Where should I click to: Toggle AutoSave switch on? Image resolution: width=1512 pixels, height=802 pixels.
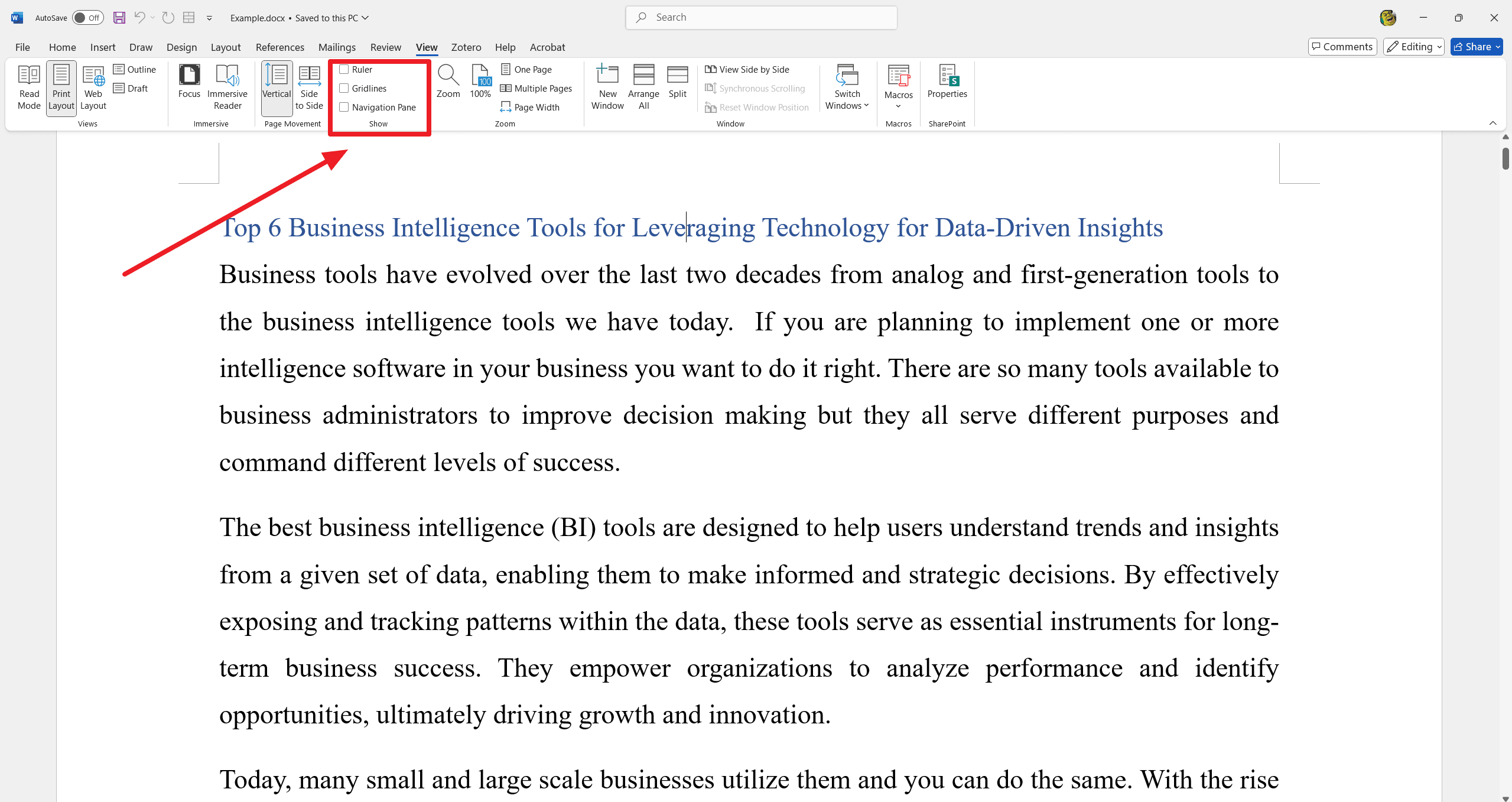pyautogui.click(x=88, y=18)
